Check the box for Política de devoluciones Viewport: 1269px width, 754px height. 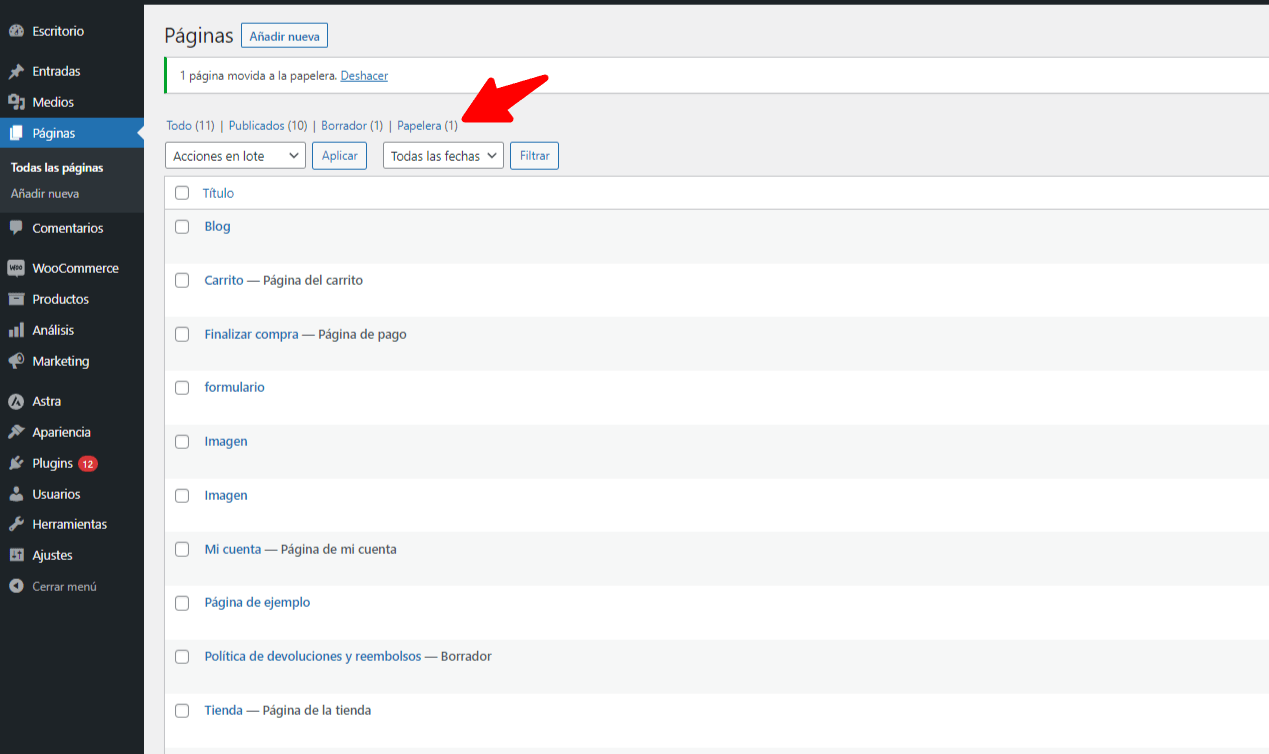coord(182,657)
